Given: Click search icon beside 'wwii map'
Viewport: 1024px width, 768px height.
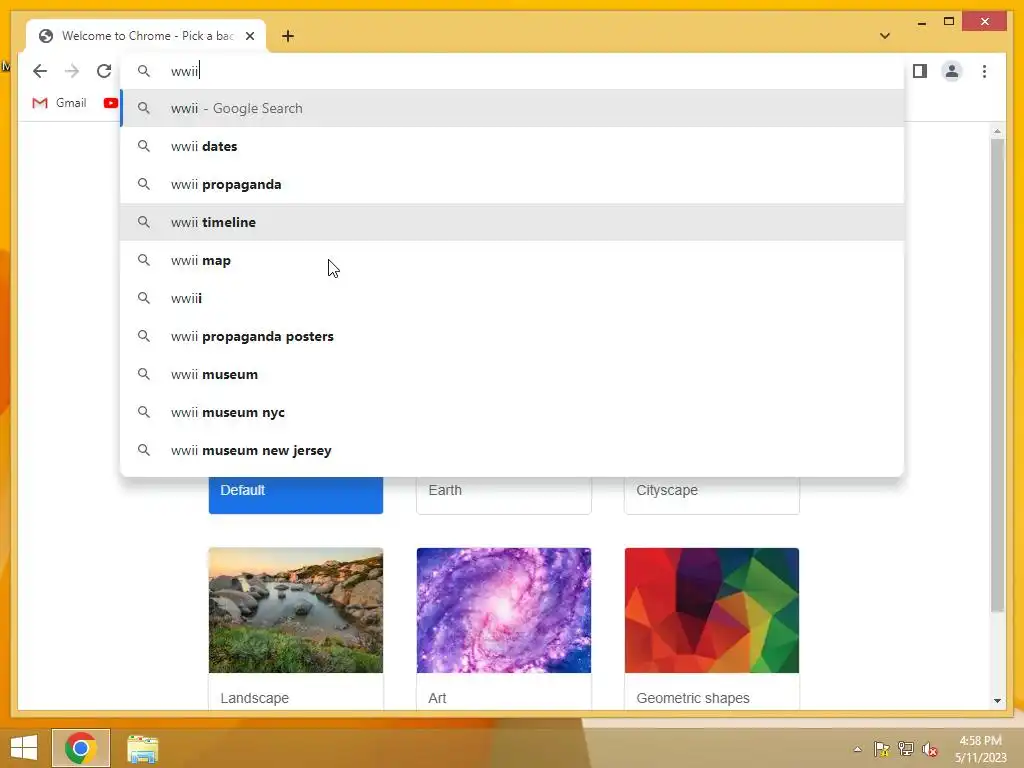Looking at the screenshot, I should click(144, 260).
